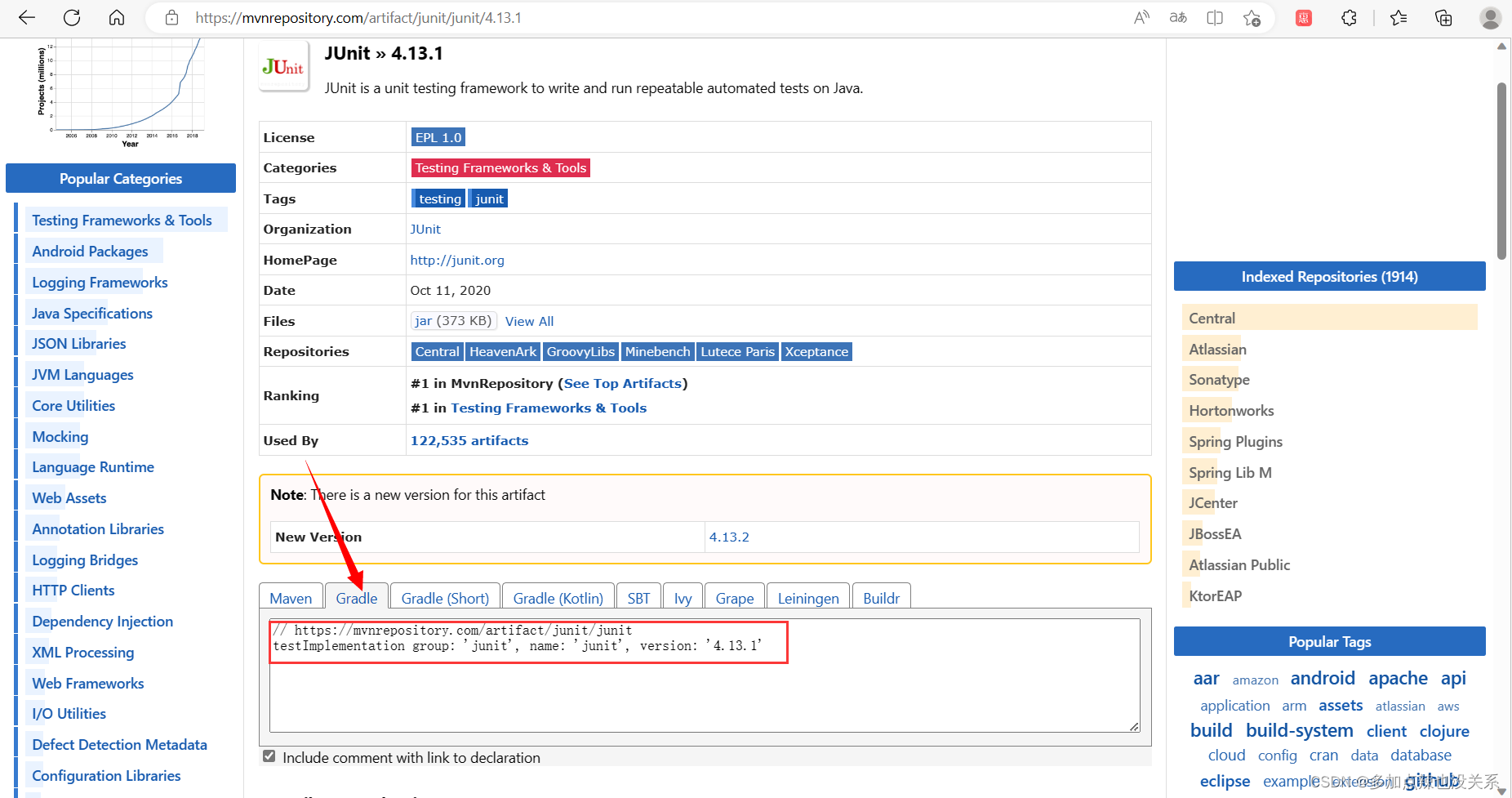Download the jar (373 KB) file

[x=453, y=321]
